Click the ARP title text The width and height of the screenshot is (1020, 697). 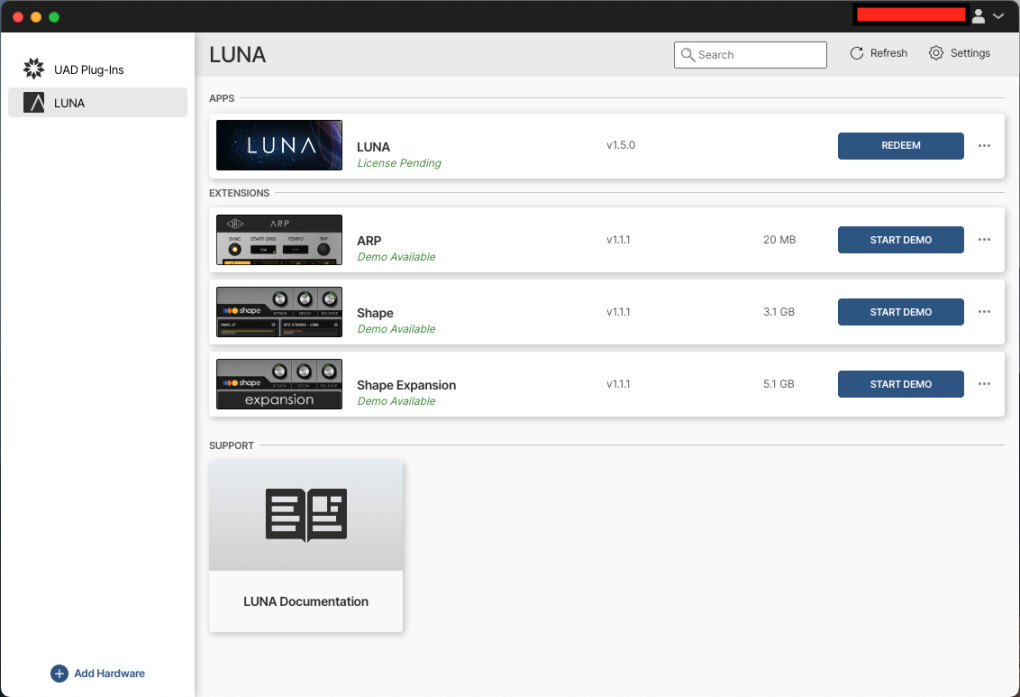click(369, 241)
